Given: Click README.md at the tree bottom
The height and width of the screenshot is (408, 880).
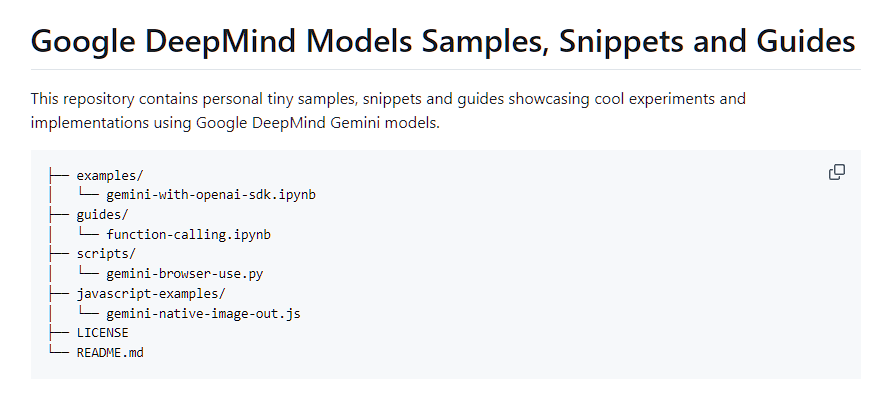Looking at the screenshot, I should 110,352.
